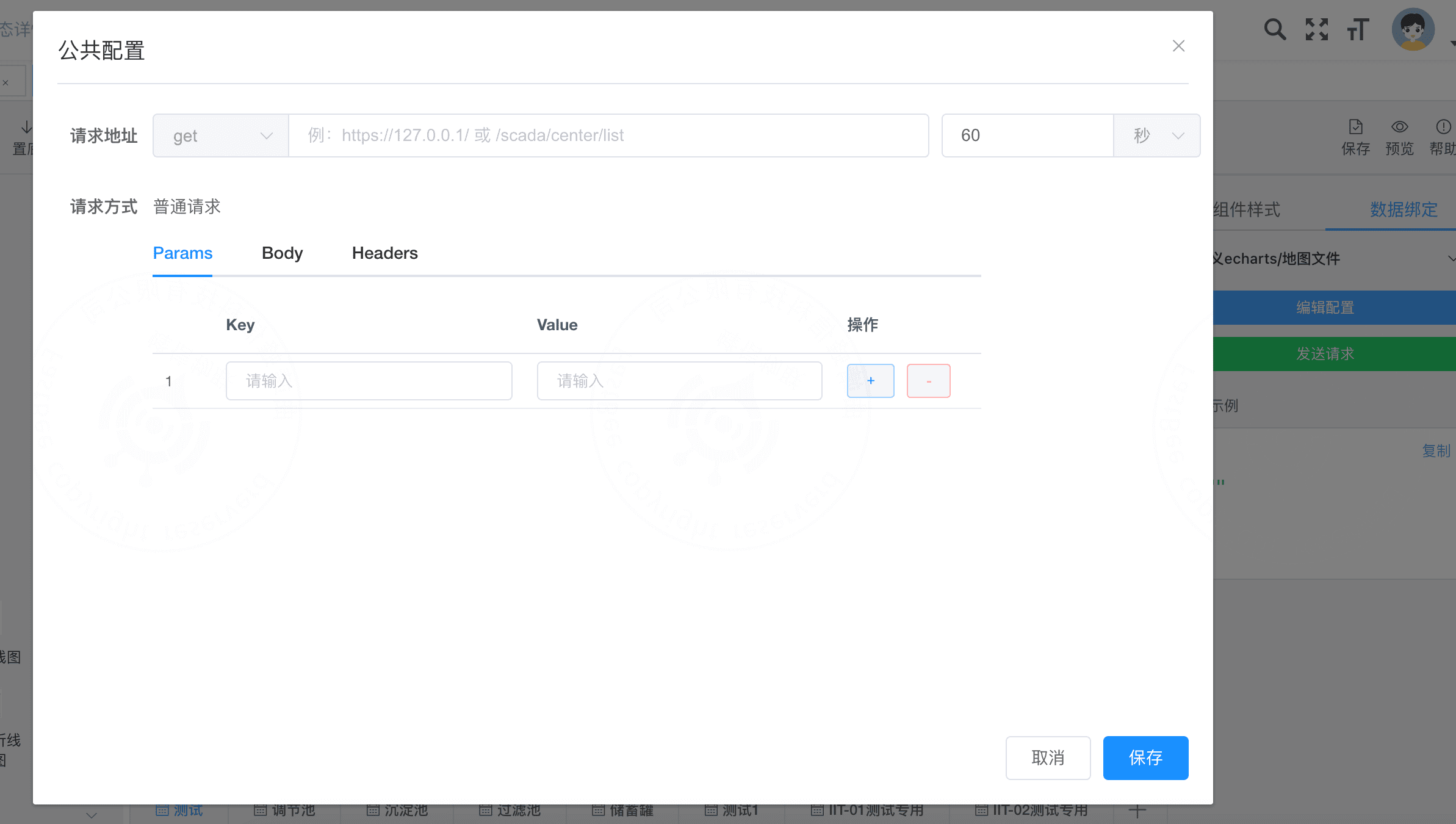This screenshot has width=1456, height=824.
Task: Switch to the 组件样式 tab
Action: (1246, 209)
